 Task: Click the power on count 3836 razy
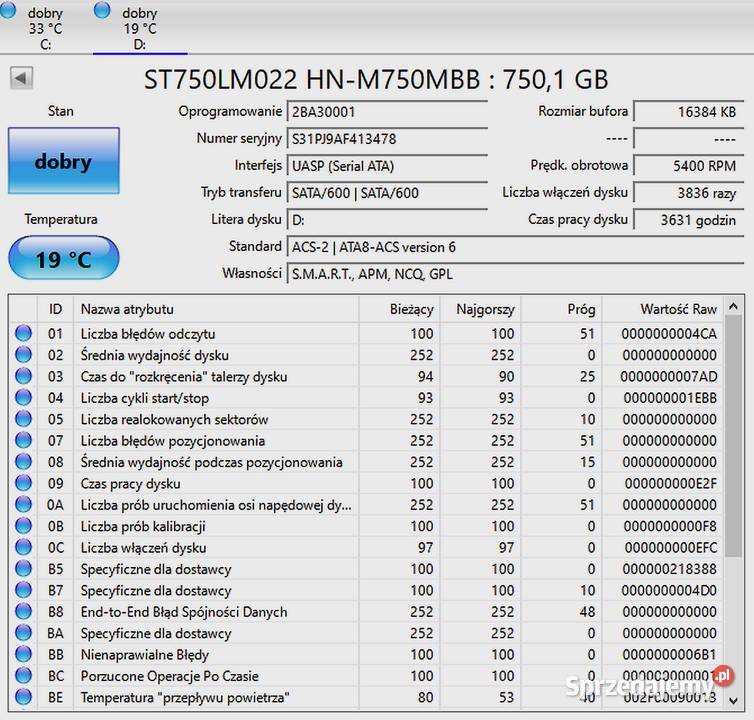tap(688, 193)
